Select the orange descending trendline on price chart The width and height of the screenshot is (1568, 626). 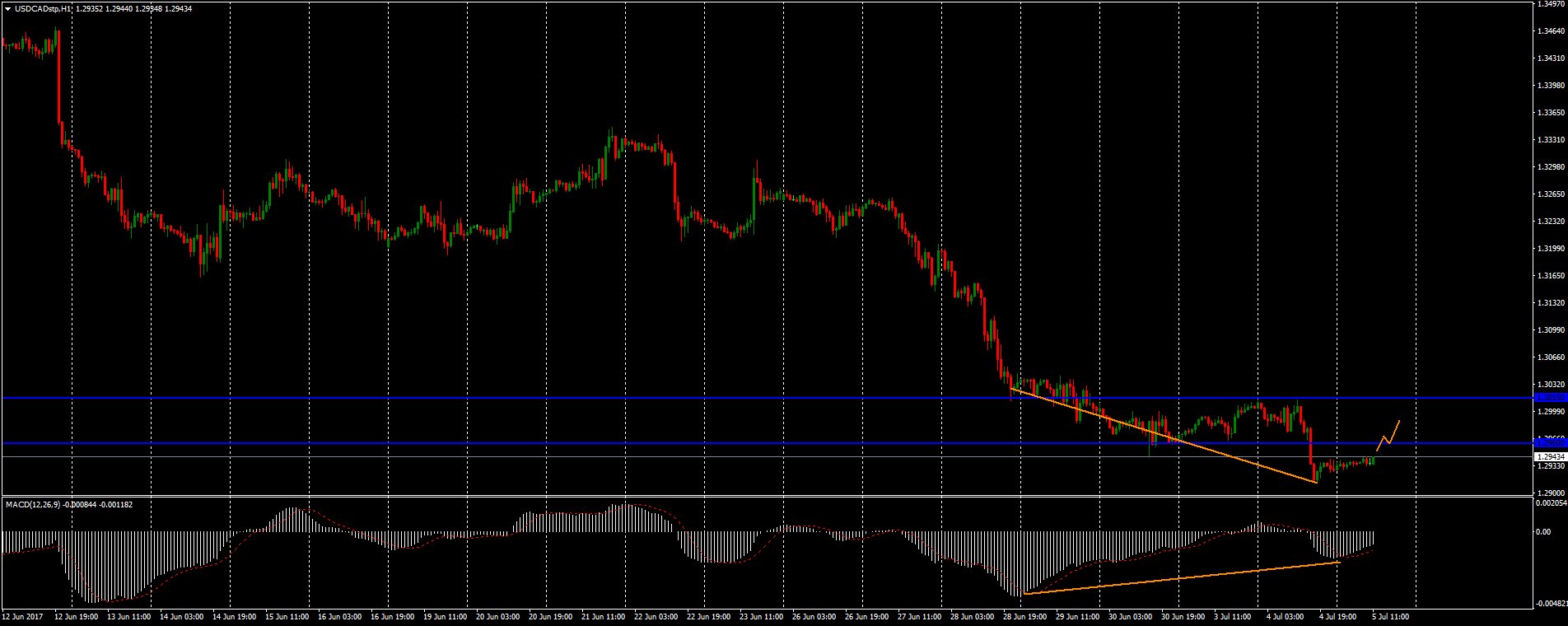pos(1153,432)
